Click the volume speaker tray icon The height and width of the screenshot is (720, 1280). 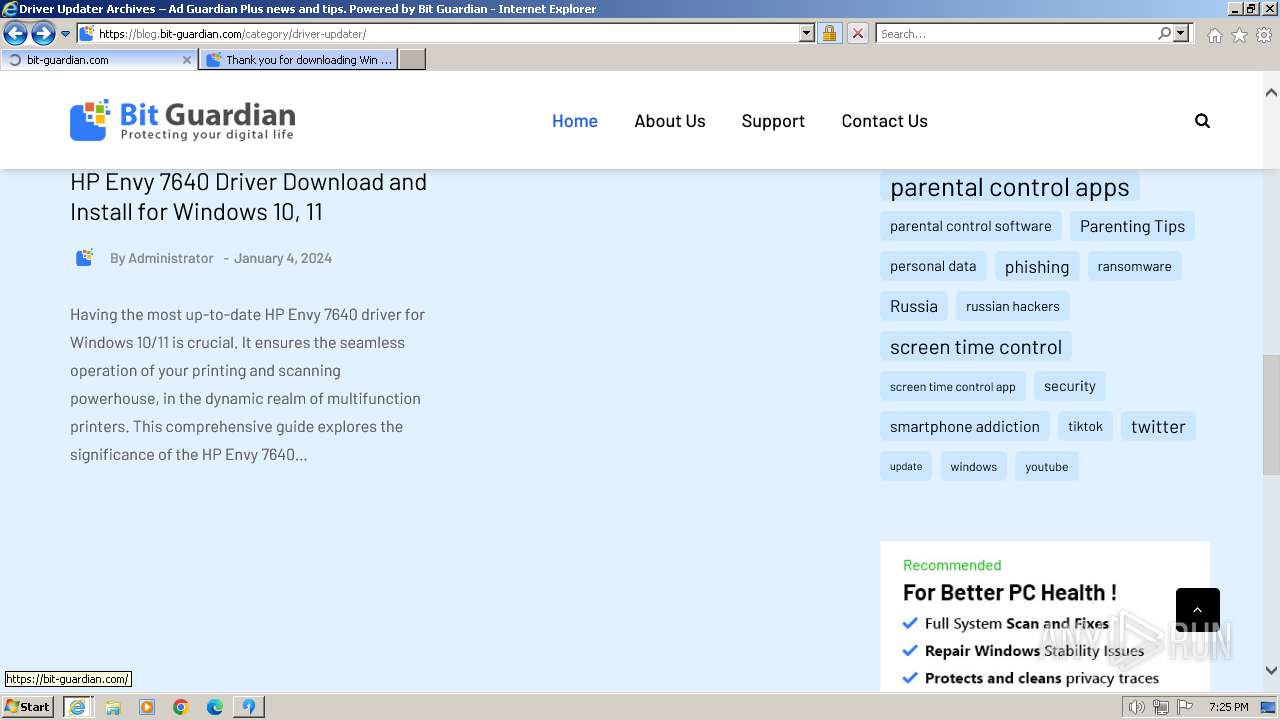tap(1137, 707)
